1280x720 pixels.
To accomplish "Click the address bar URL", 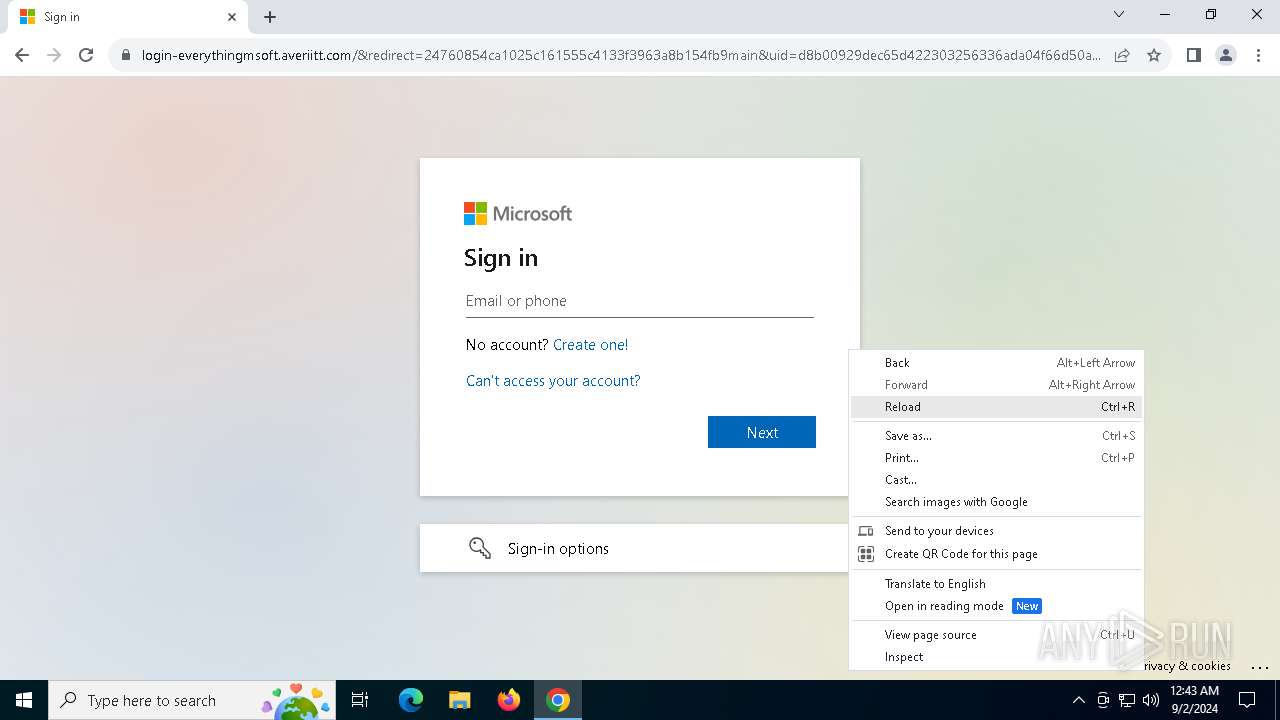I will point(620,56).
